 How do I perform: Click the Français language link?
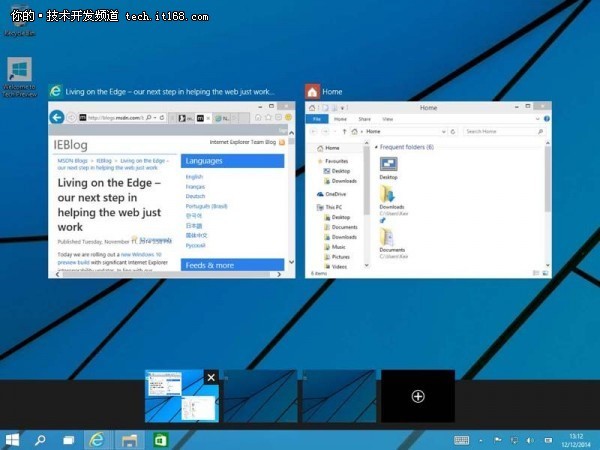194,186
